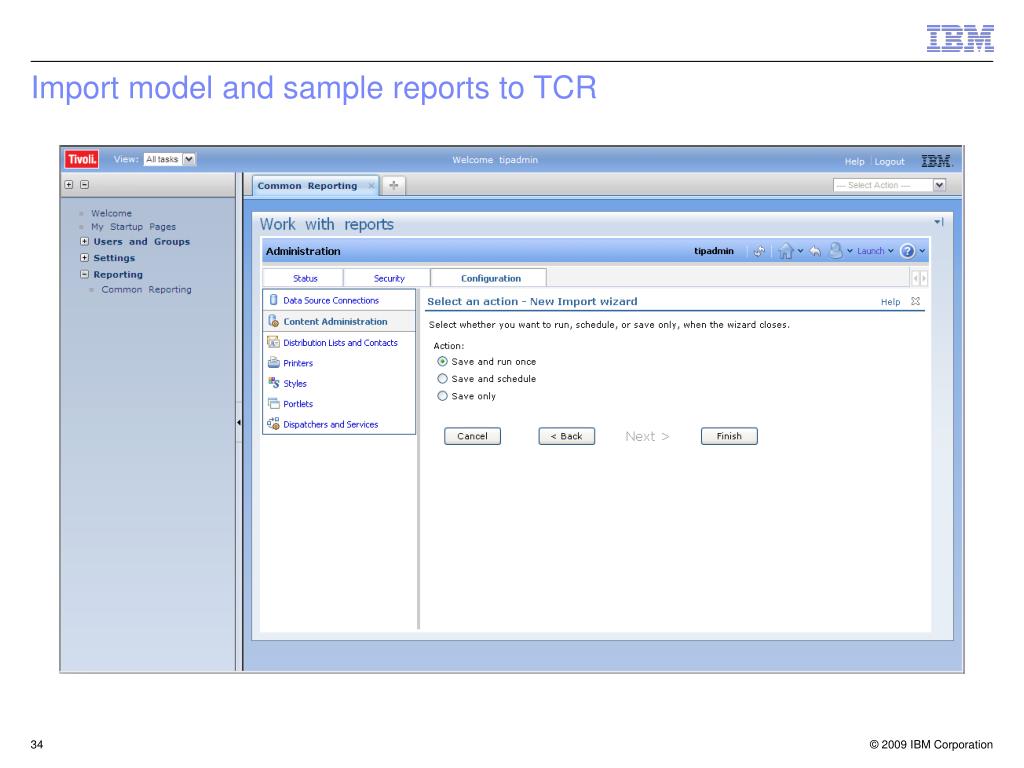
Task: Click the Home icon in Administration toolbar
Action: 786,251
